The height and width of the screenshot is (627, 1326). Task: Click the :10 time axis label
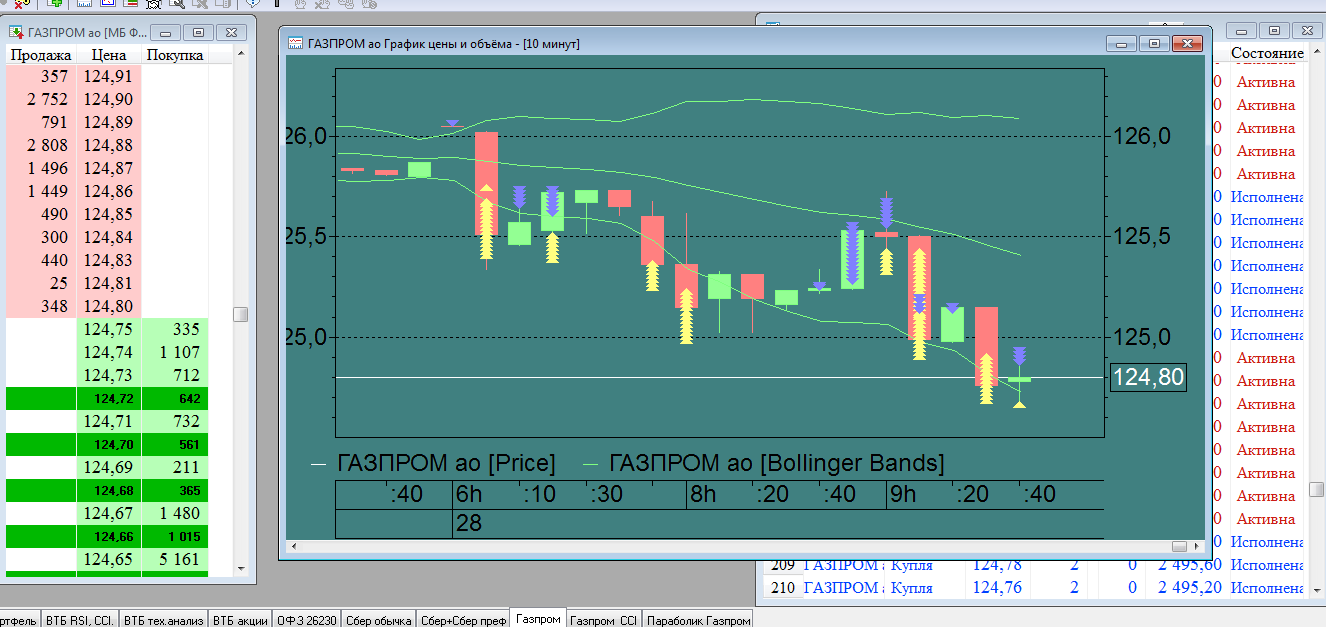coord(540,495)
